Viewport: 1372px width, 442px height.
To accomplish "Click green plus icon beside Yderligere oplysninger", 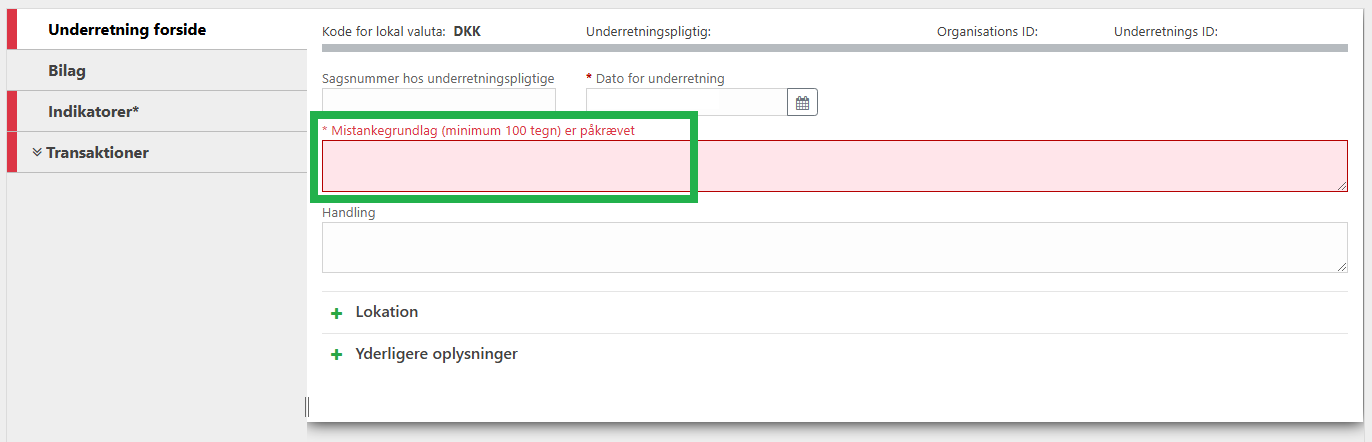I will point(337,355).
